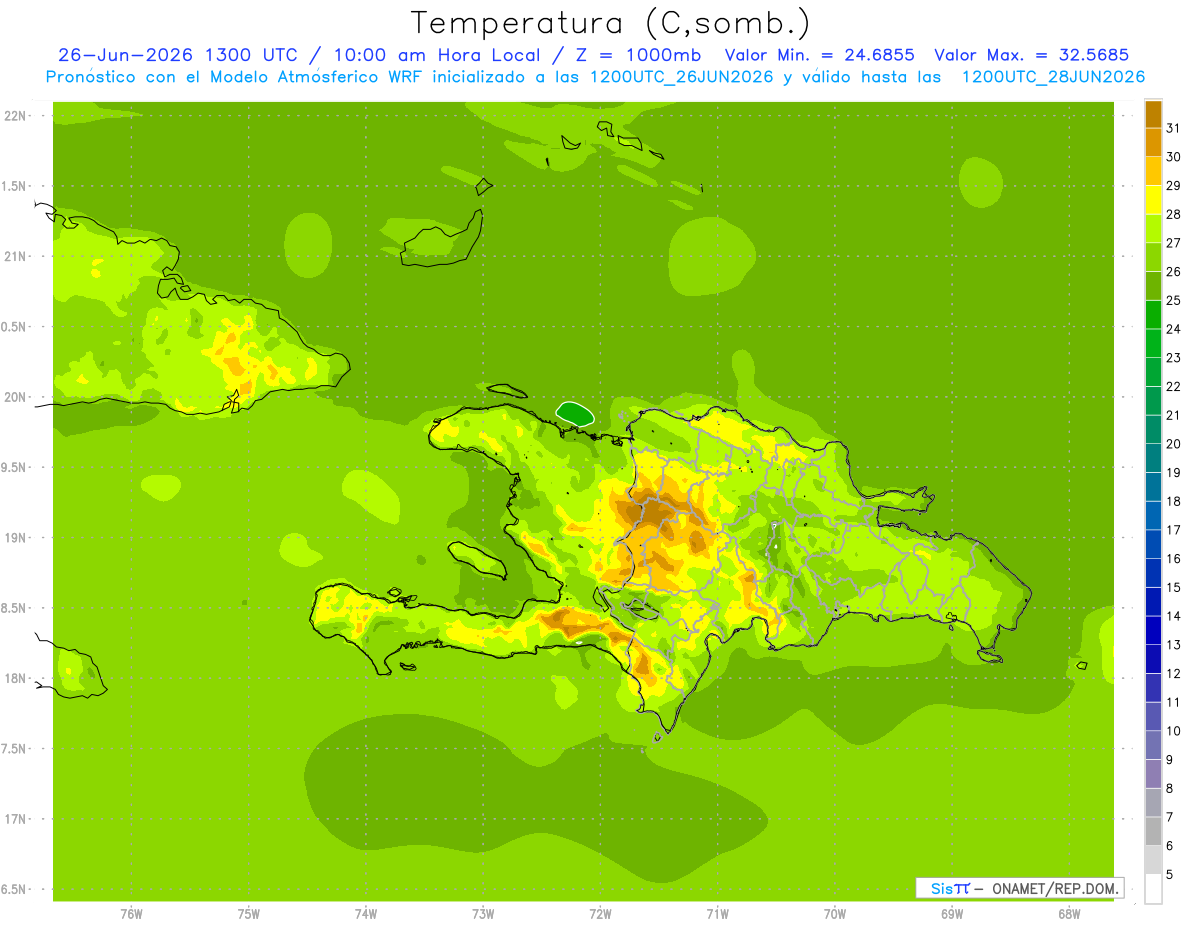
Task: Click the darkest orange legend swatch above 31
Action: [x=1153, y=113]
